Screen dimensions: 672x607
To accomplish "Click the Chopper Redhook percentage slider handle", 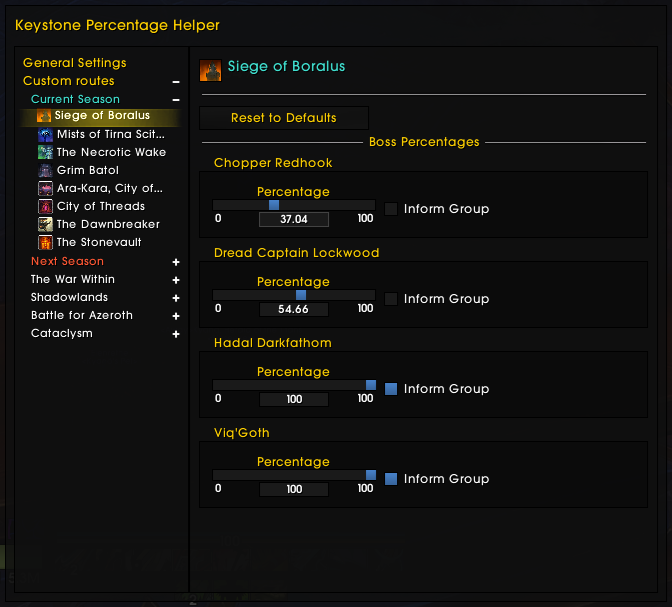I will tap(274, 205).
